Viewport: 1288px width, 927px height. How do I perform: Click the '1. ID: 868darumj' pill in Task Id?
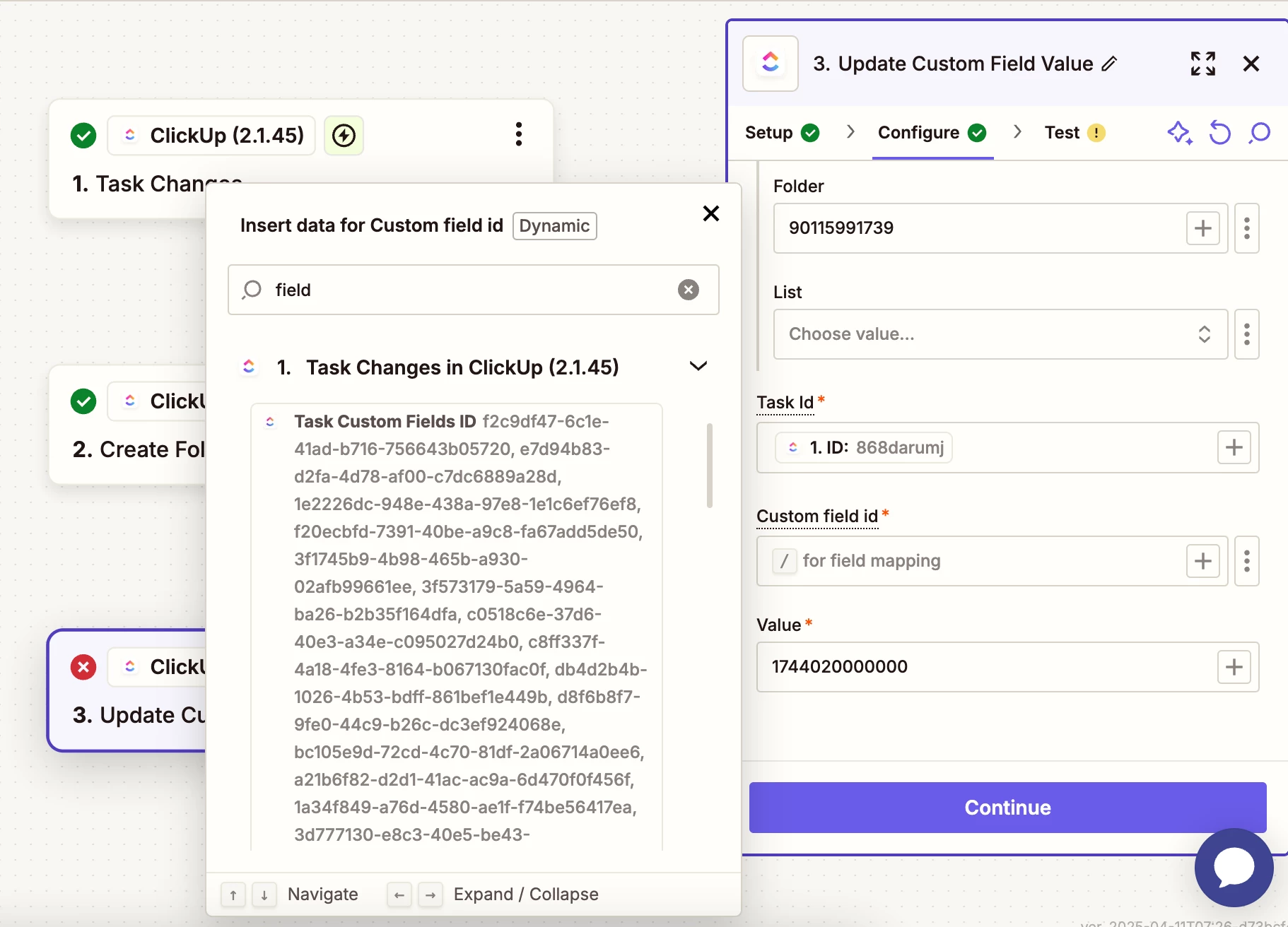864,447
